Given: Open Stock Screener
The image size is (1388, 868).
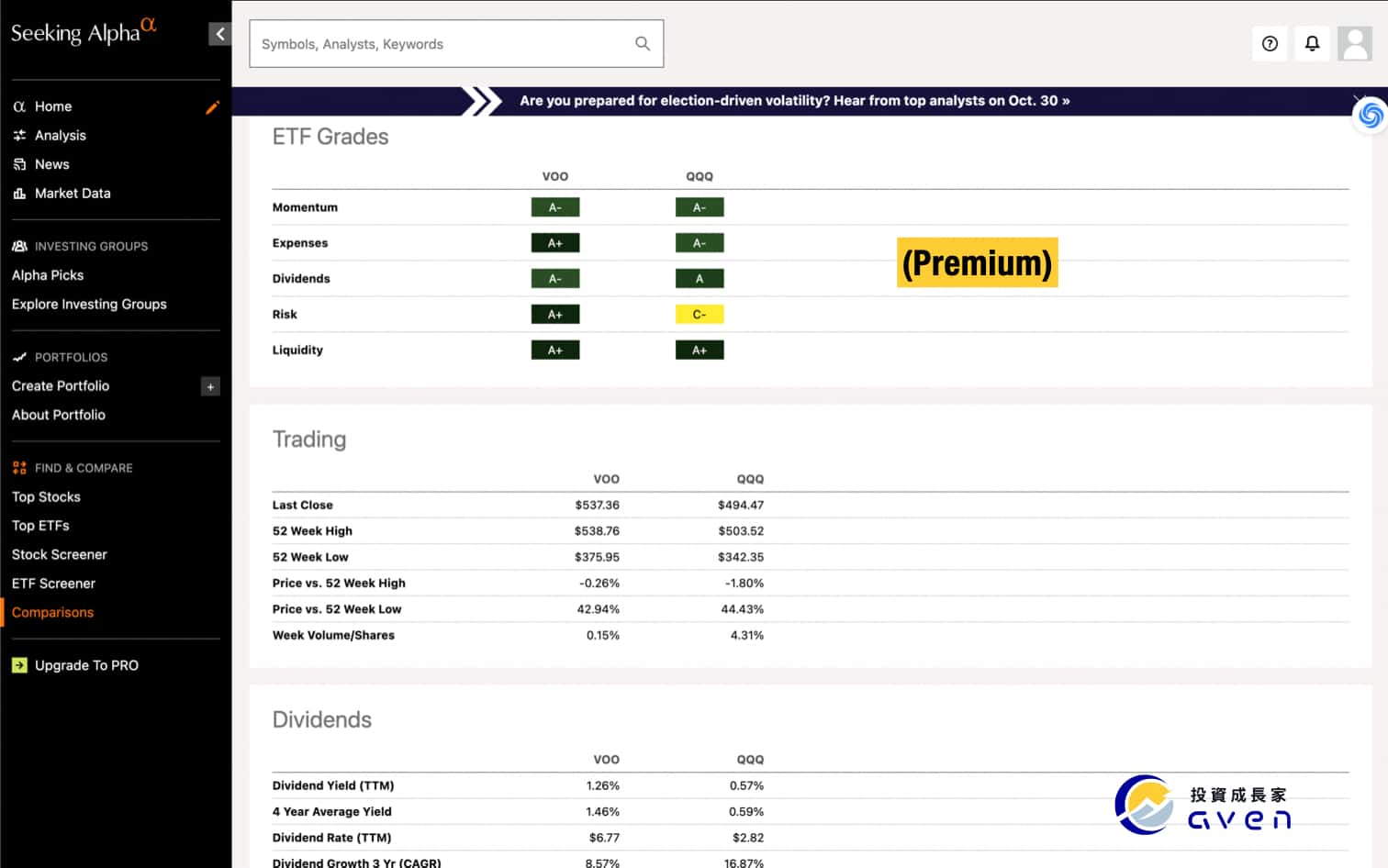Looking at the screenshot, I should point(60,554).
